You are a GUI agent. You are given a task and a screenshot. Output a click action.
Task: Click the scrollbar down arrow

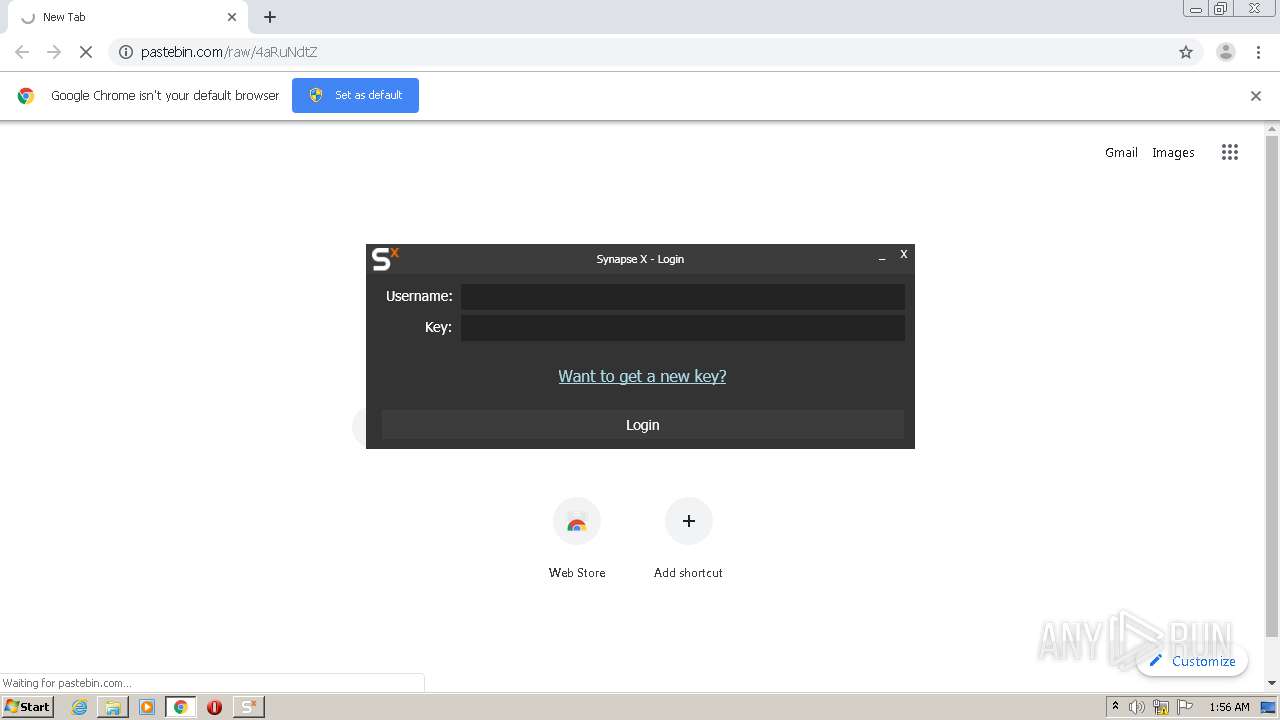pos(1272,683)
